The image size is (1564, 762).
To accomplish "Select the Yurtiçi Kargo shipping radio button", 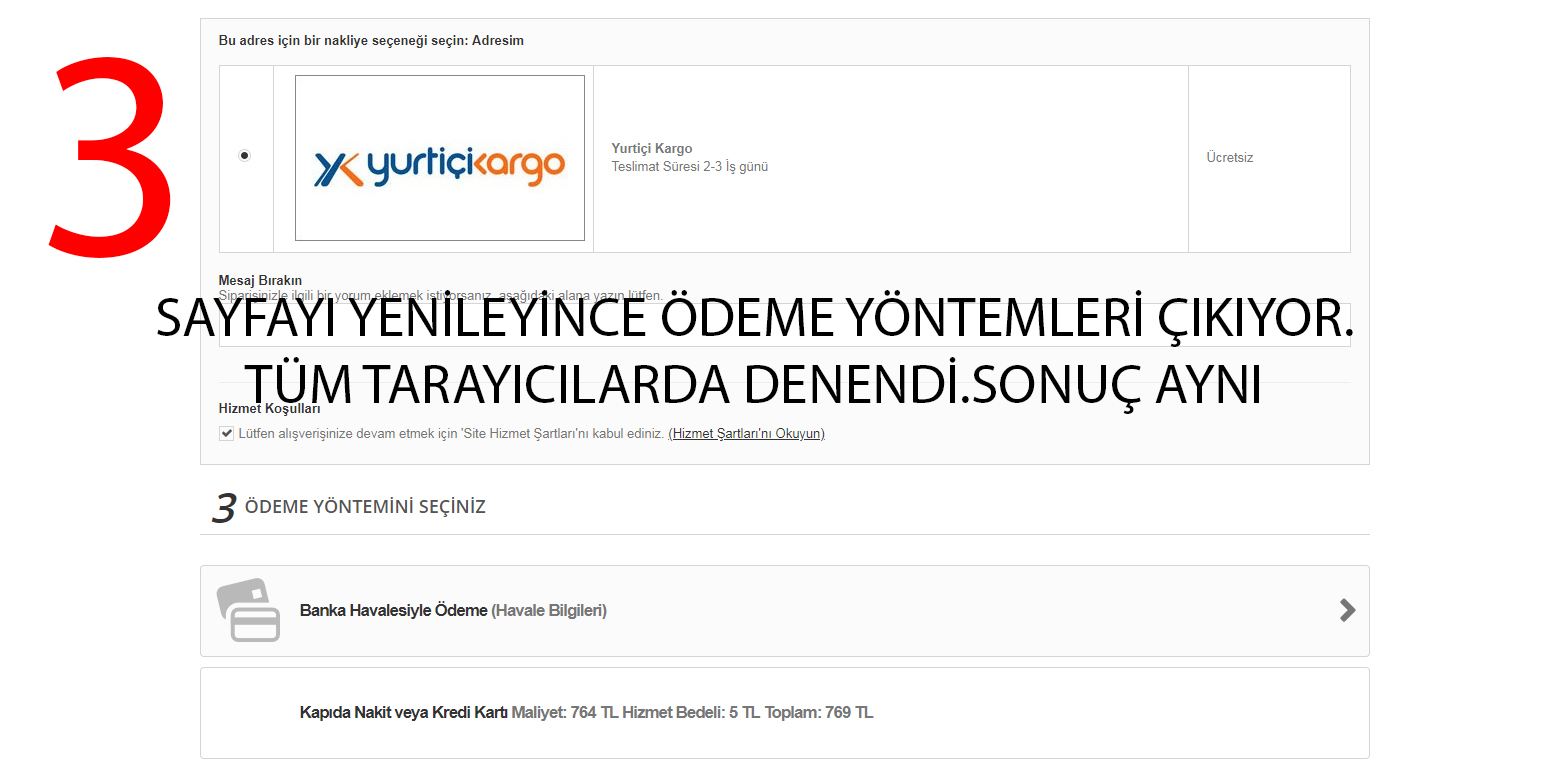I will point(245,156).
